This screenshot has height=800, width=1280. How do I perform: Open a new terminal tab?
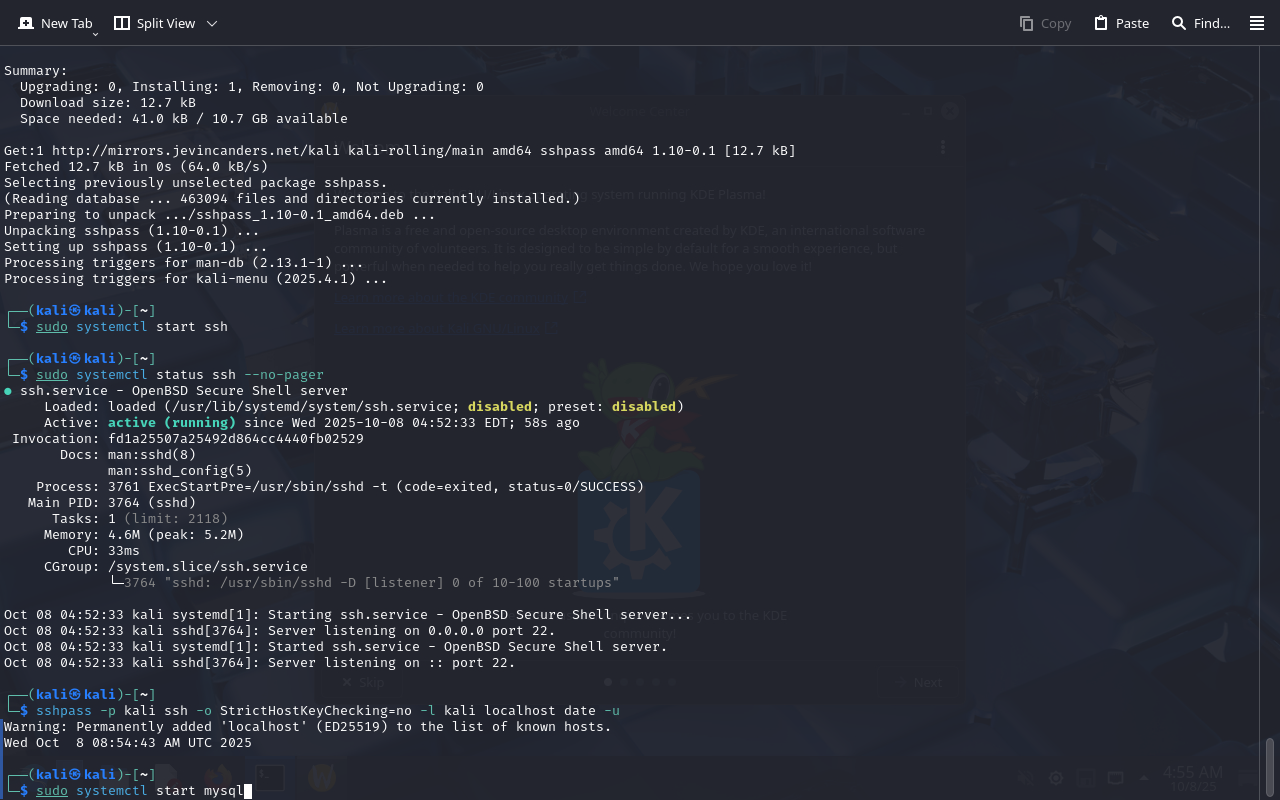(x=55, y=23)
